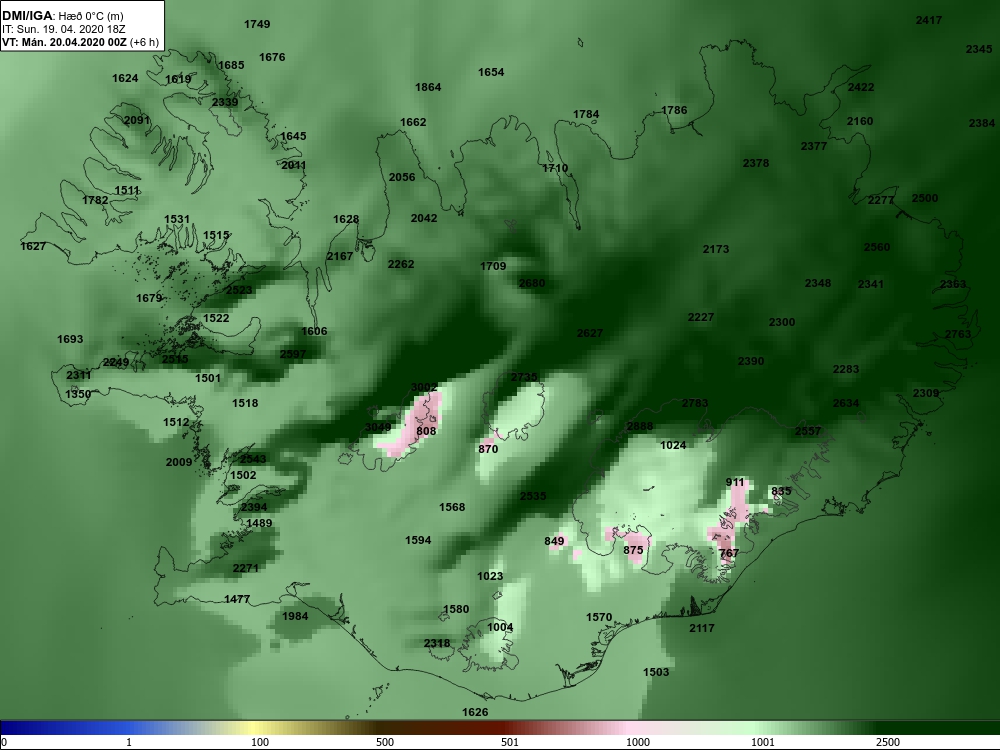Click the map value 2543
This screenshot has height=750, width=1000.
253,459
